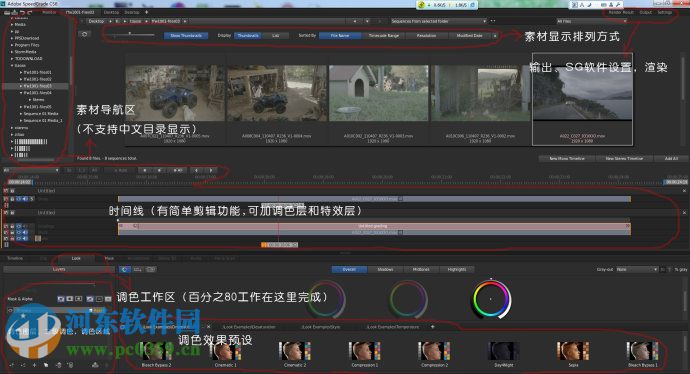Click the refresh folder icon
This screenshot has width=690, height=374.
click(x=84, y=34)
